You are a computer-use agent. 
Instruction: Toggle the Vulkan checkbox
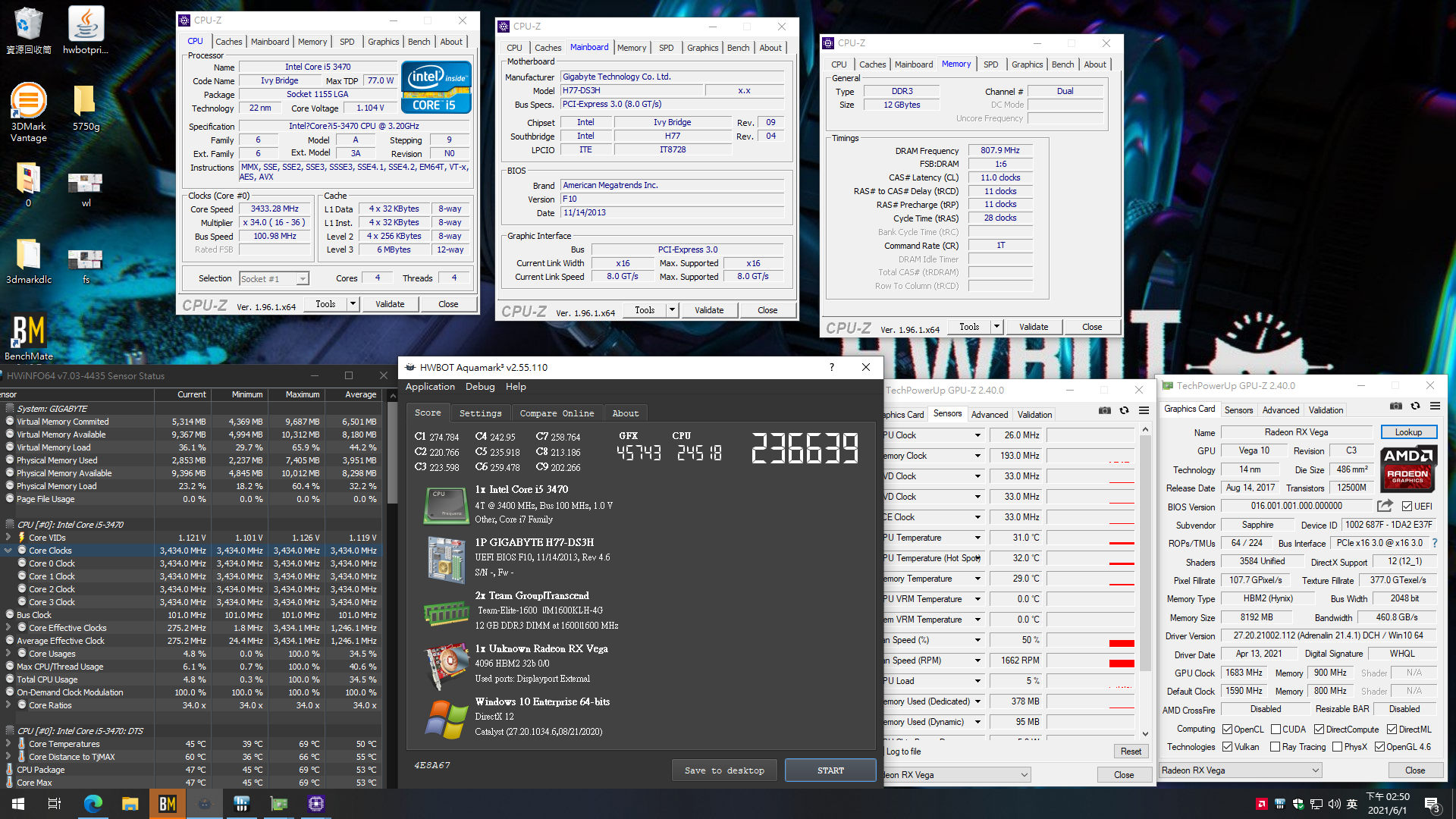[1227, 747]
